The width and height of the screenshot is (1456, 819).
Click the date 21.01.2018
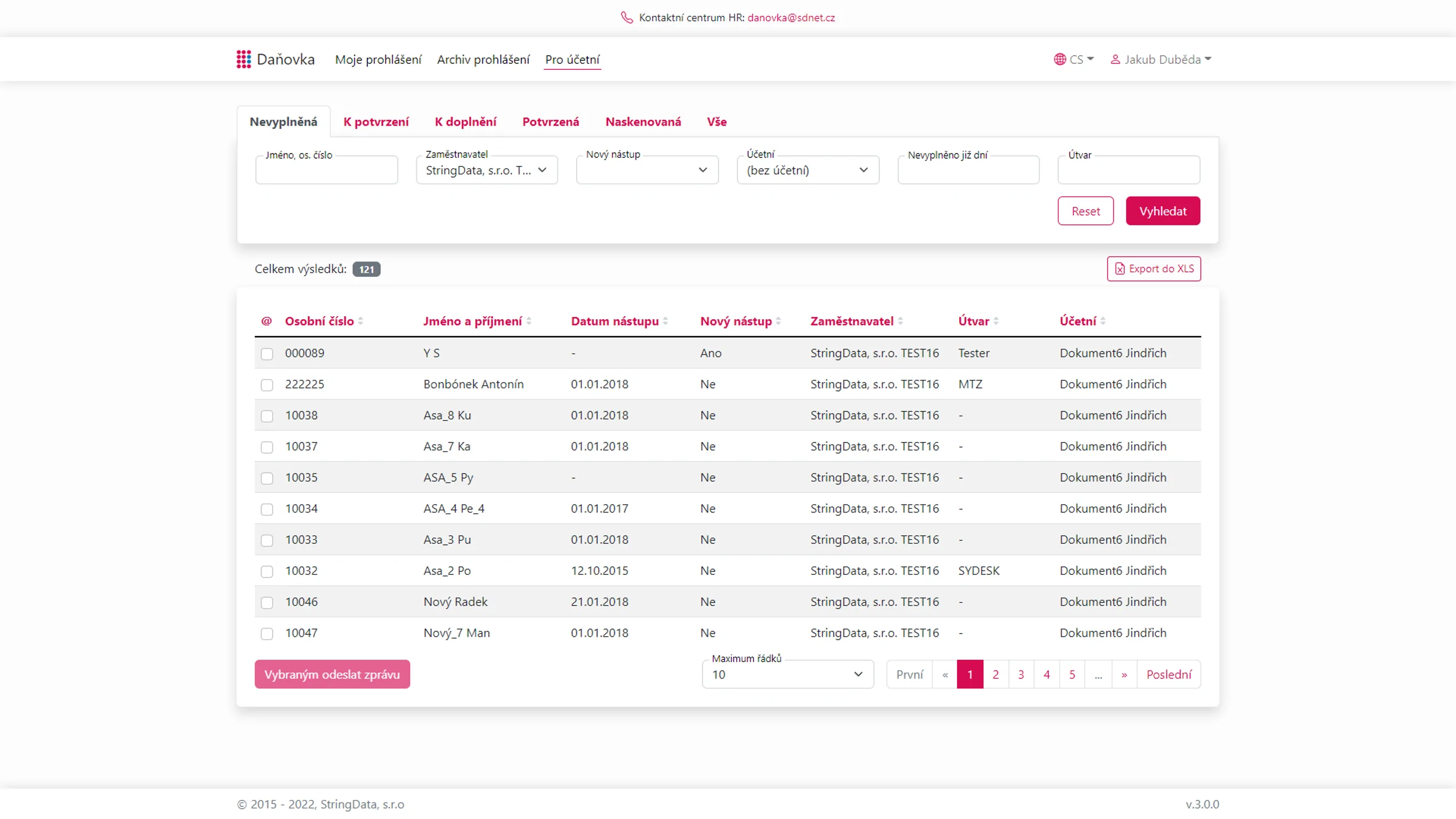[599, 601]
